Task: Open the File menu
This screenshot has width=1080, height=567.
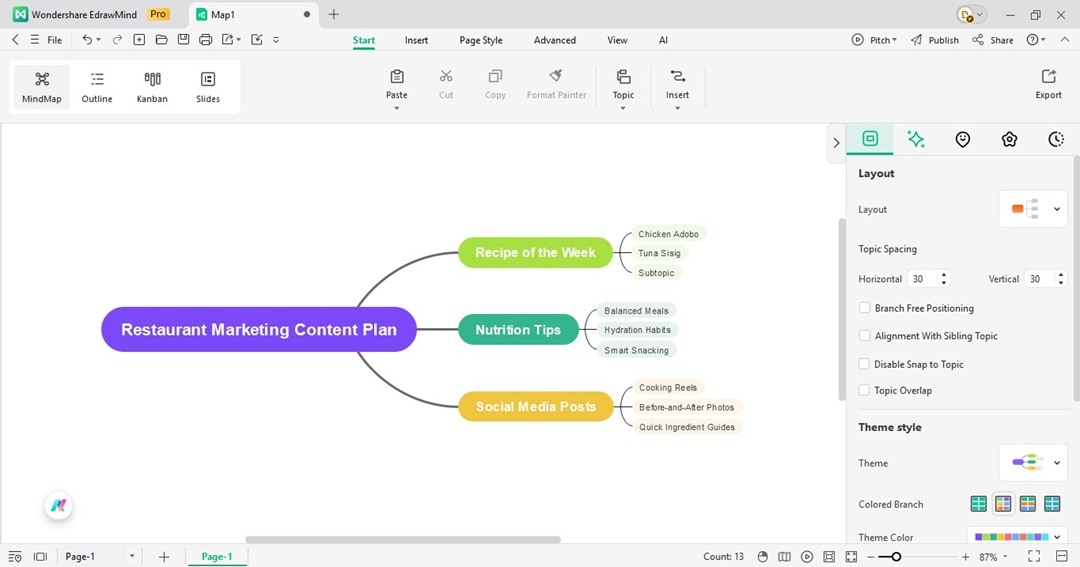Action: click(x=54, y=40)
